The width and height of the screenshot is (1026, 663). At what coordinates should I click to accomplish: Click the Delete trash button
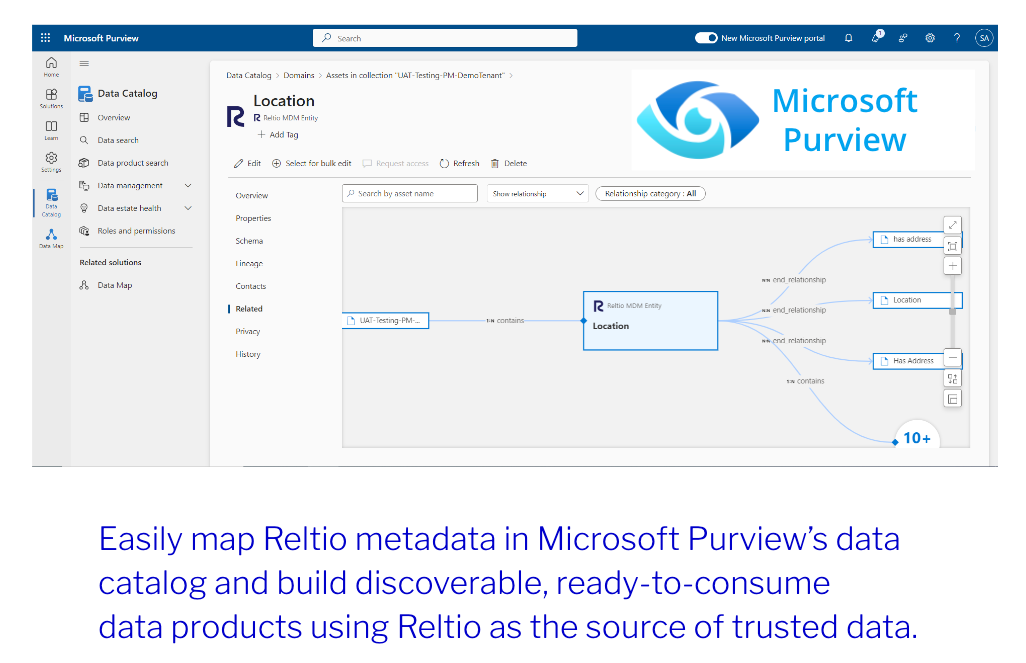509,164
